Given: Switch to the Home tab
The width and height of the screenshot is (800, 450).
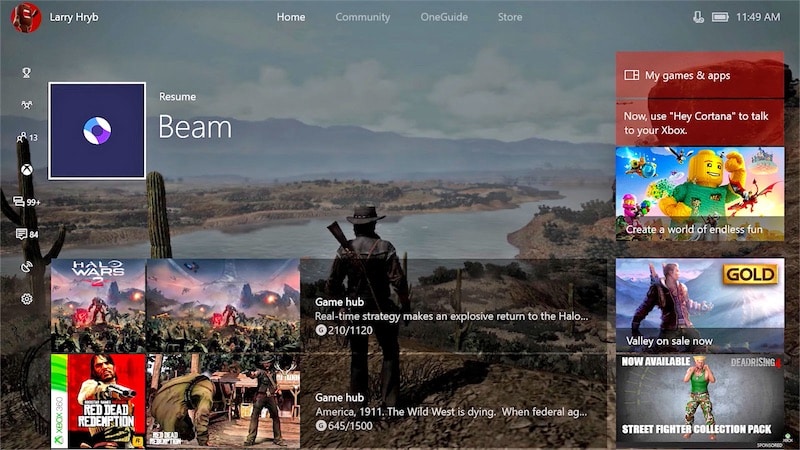Looking at the screenshot, I should point(291,17).
